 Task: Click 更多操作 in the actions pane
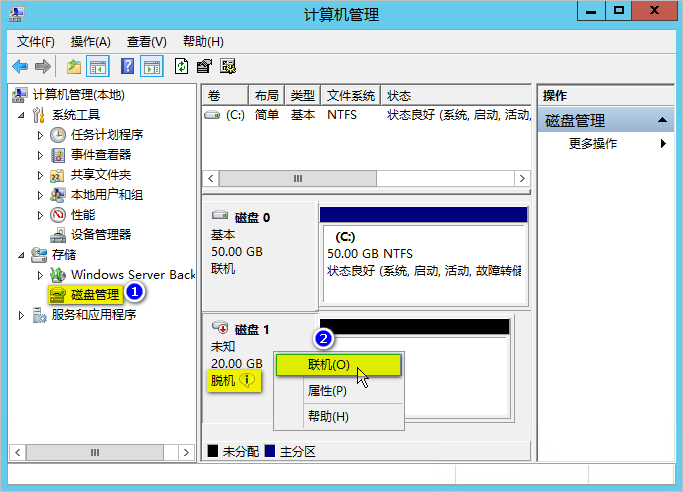pos(593,143)
